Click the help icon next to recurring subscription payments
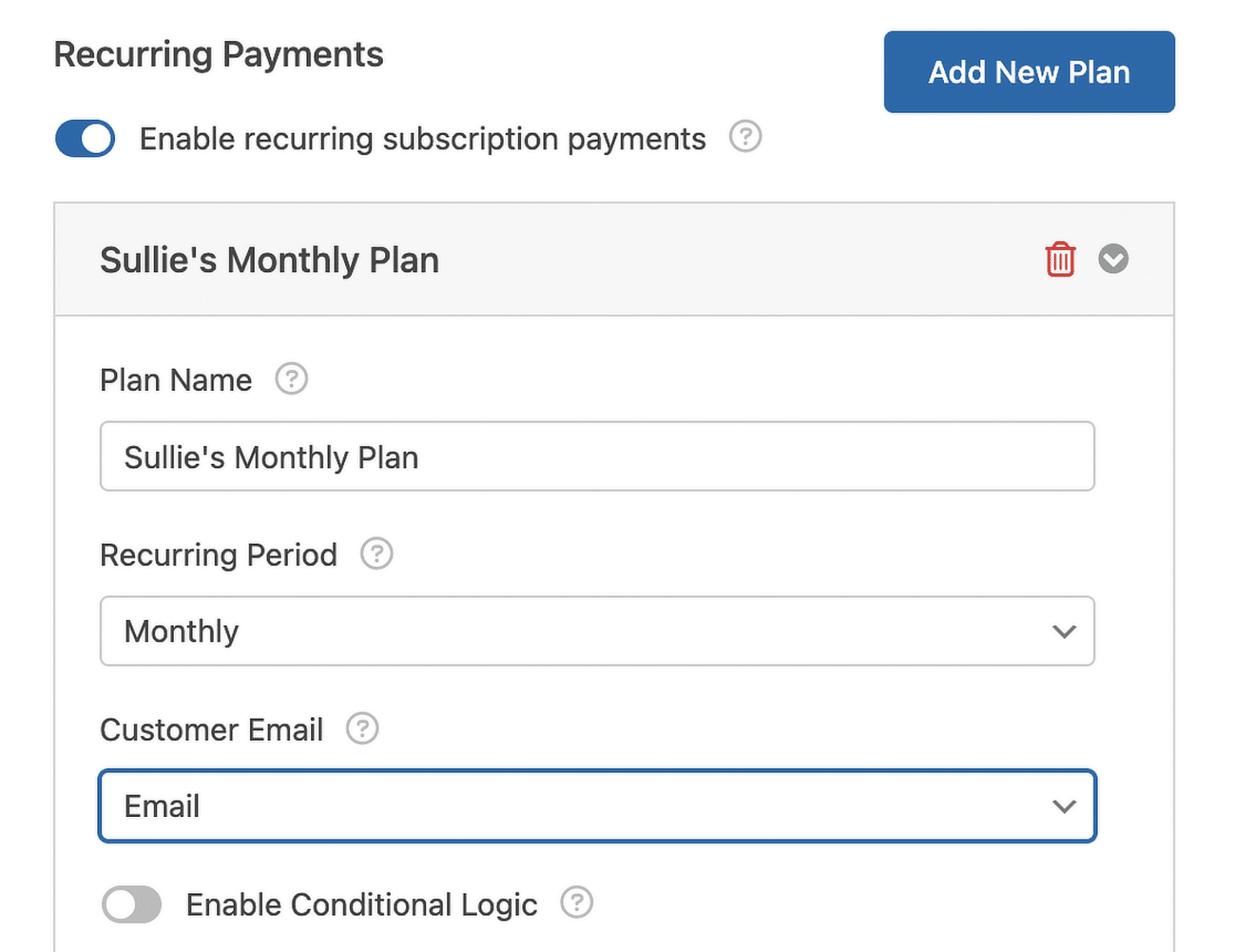The image size is (1235, 952). pyautogui.click(x=745, y=137)
